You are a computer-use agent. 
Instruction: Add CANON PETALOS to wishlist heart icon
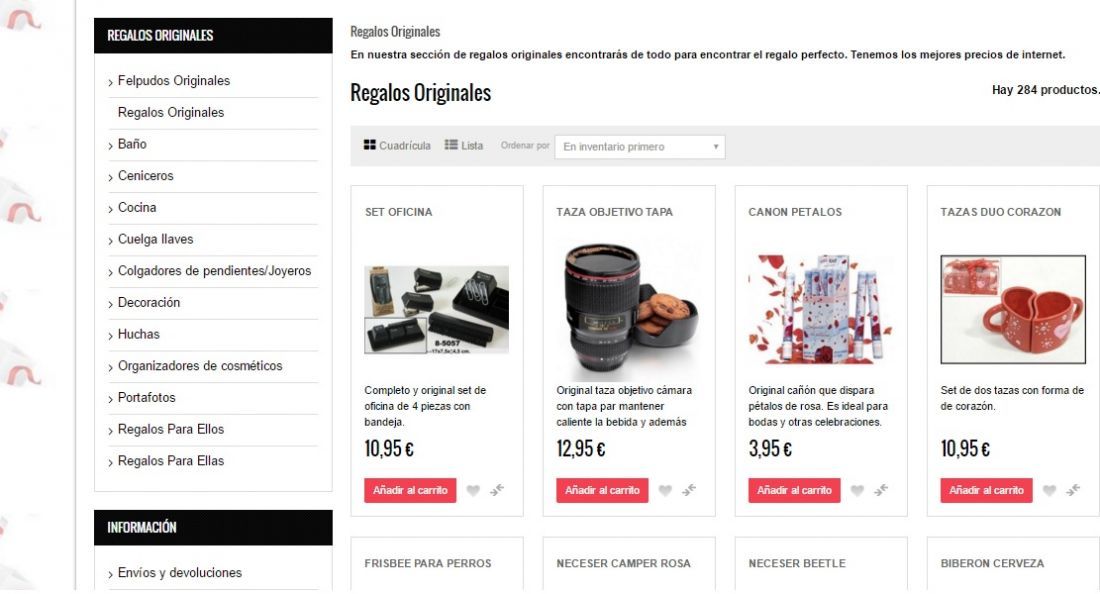point(857,491)
